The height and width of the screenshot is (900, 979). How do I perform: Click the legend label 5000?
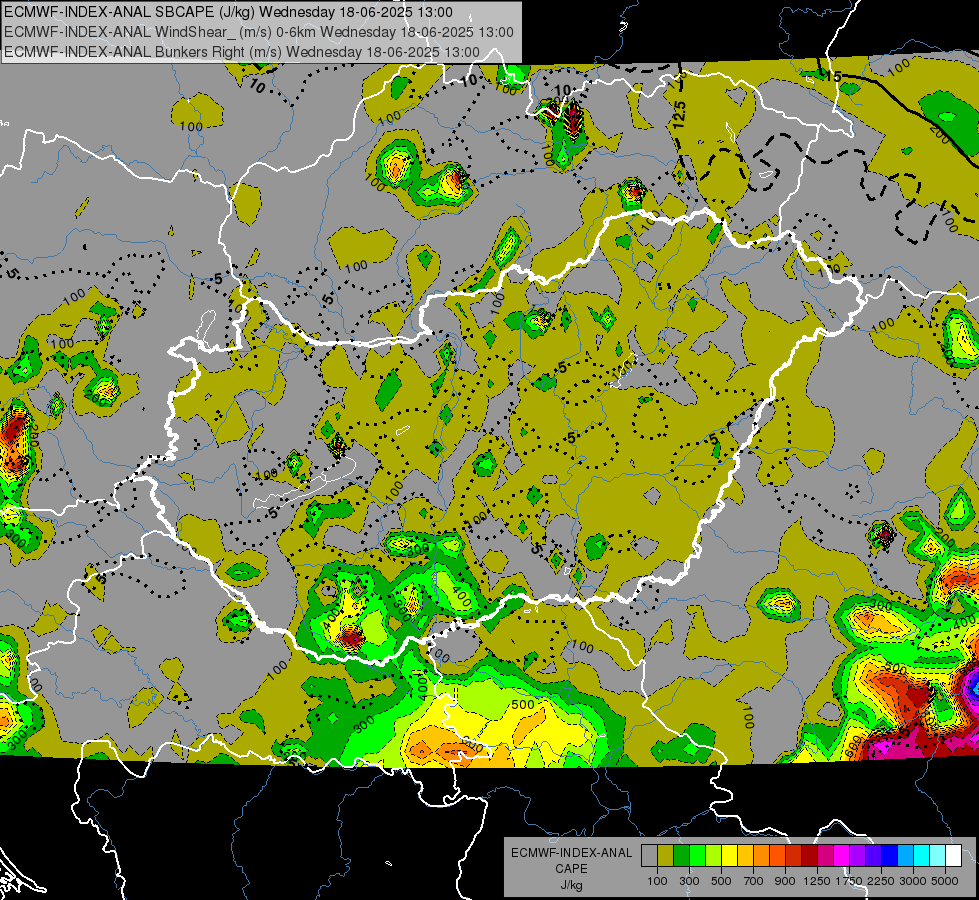tap(945, 881)
